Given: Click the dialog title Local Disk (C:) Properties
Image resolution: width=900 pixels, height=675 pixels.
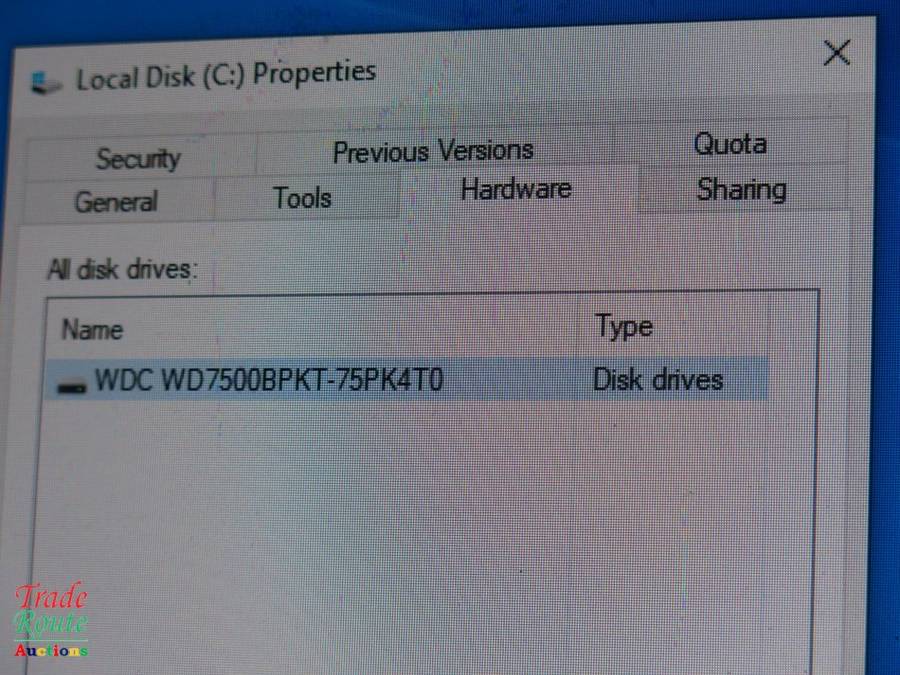Looking at the screenshot, I should [226, 76].
